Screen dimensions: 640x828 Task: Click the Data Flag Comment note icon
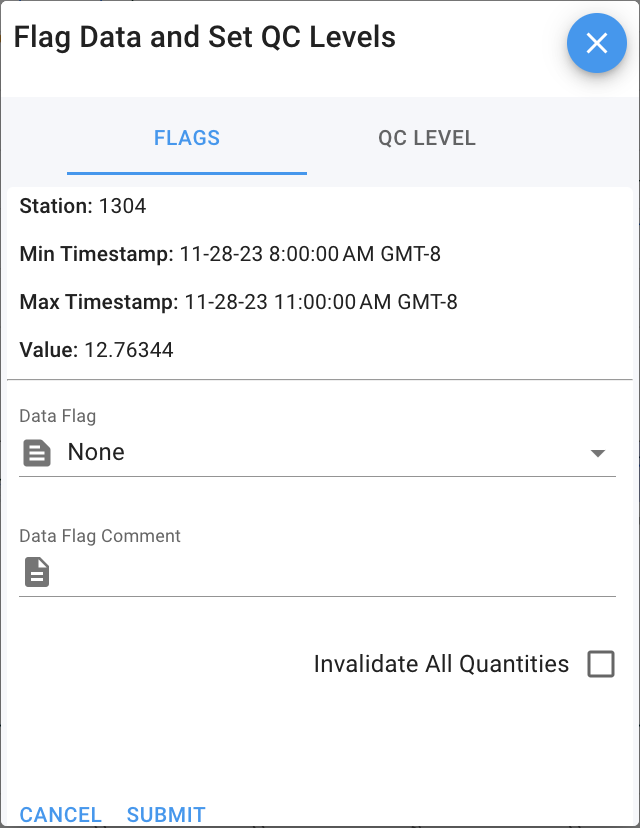36,572
